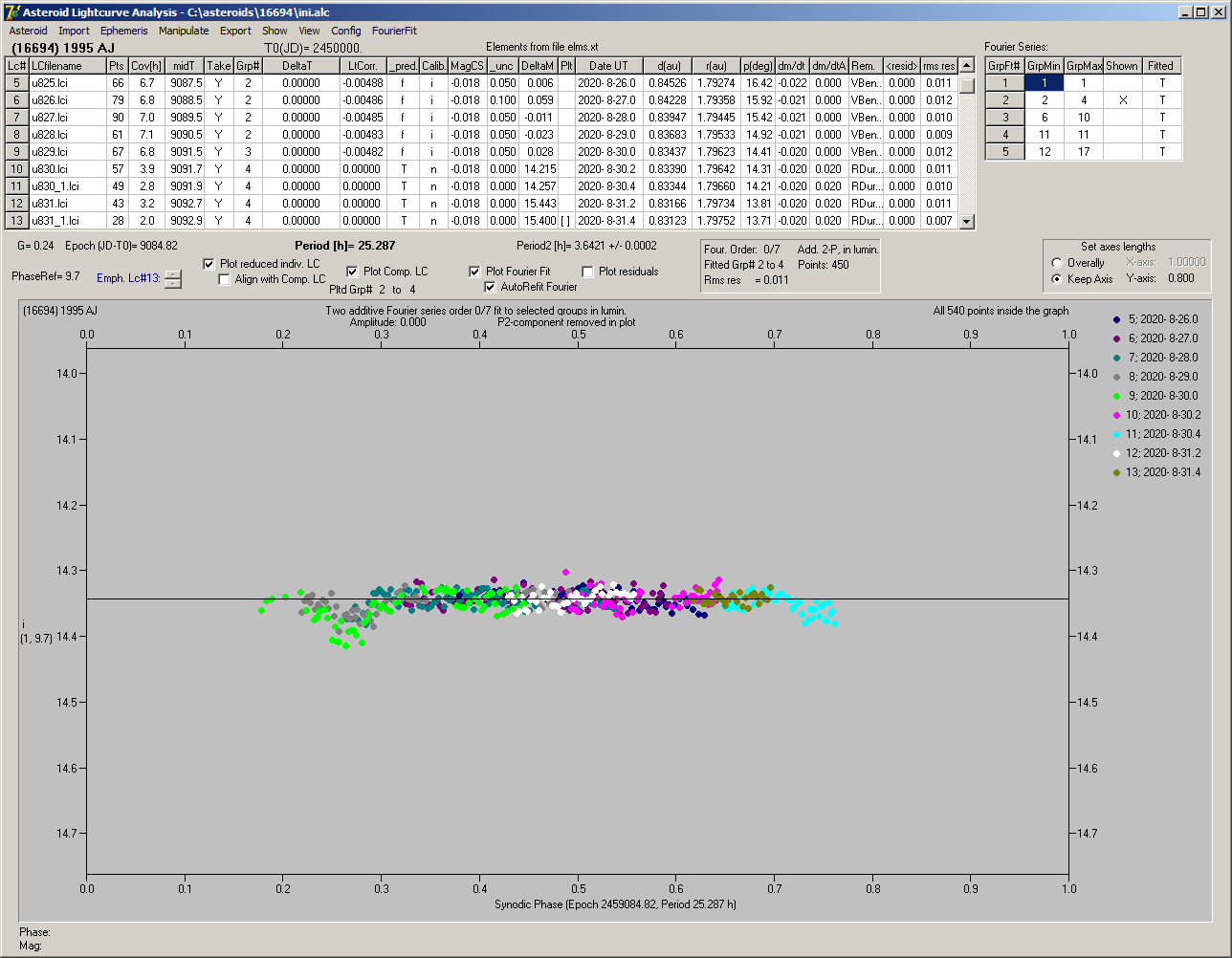Click the LCfilename column header

pyautogui.click(x=67, y=66)
